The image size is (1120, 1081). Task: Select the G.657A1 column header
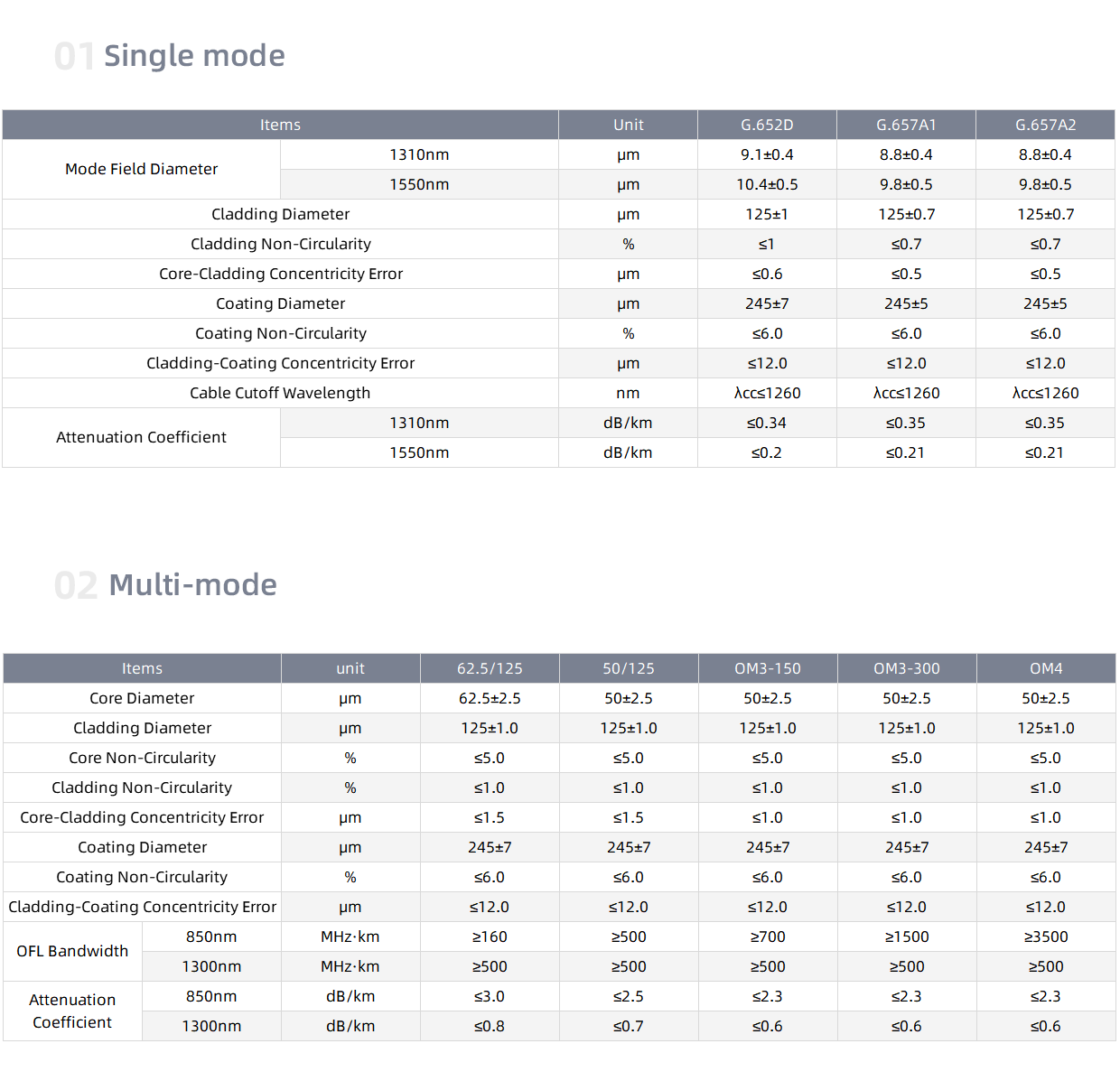tap(906, 125)
